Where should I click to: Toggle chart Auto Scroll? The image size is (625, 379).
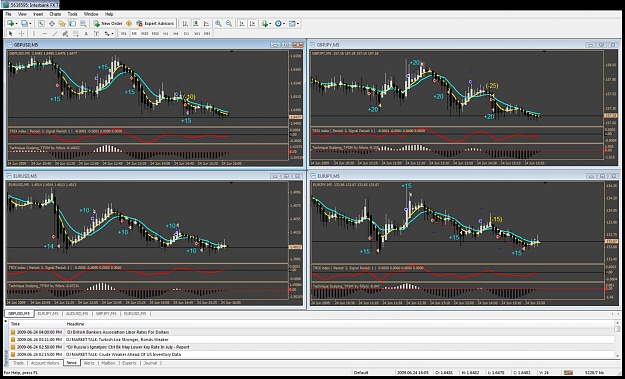click(242, 24)
